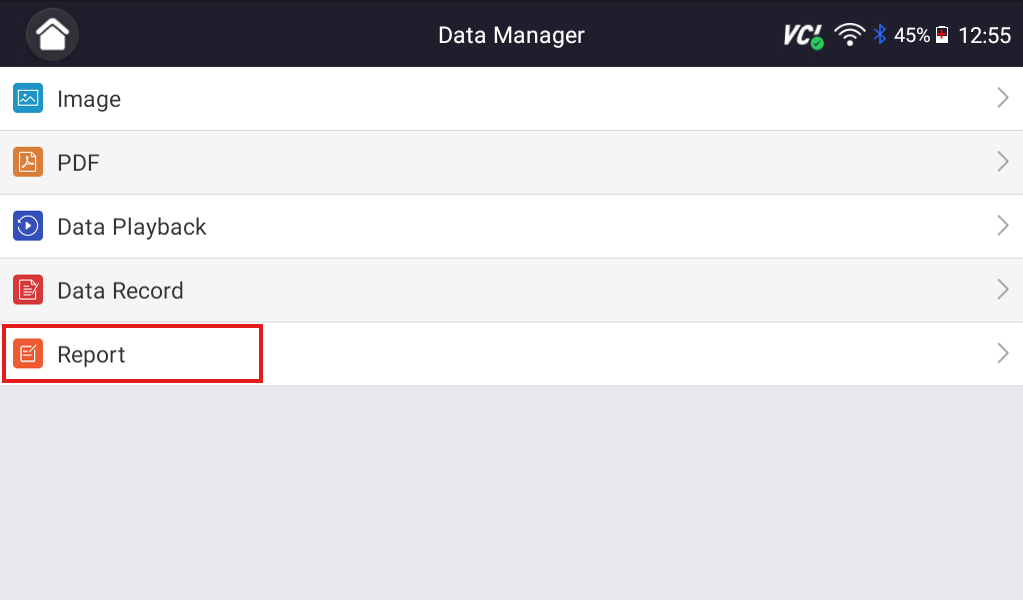Select the Data Playback play icon
Viewport: 1023px width, 600px height.
pyautogui.click(x=28, y=226)
